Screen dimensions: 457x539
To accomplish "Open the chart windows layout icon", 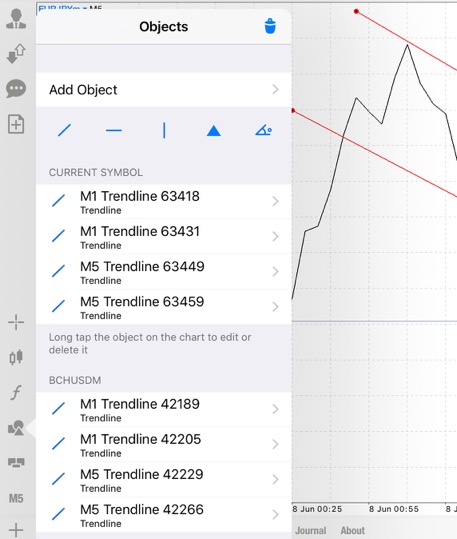I will 16,463.
